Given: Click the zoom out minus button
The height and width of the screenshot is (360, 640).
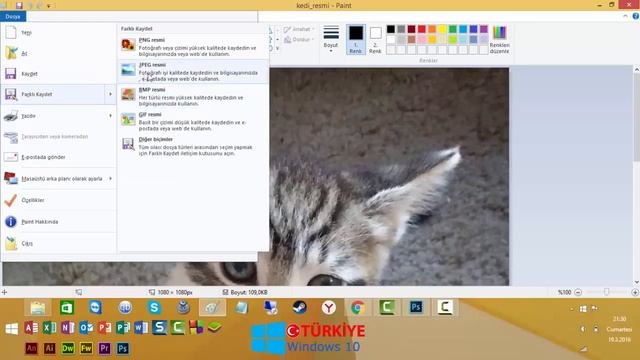Looking at the screenshot, I should (x=578, y=292).
